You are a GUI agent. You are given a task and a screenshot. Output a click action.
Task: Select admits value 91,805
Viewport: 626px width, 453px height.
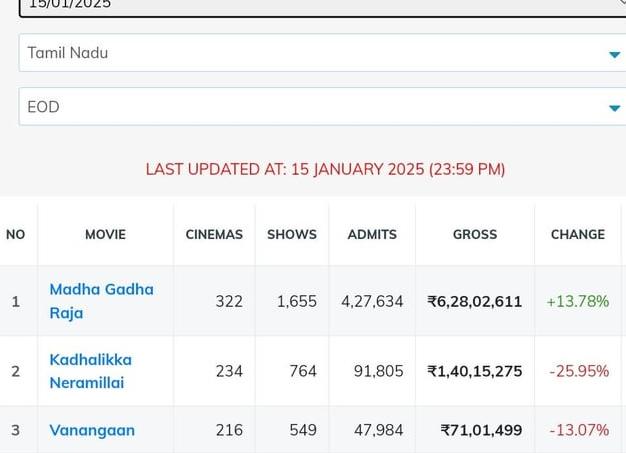378,371
